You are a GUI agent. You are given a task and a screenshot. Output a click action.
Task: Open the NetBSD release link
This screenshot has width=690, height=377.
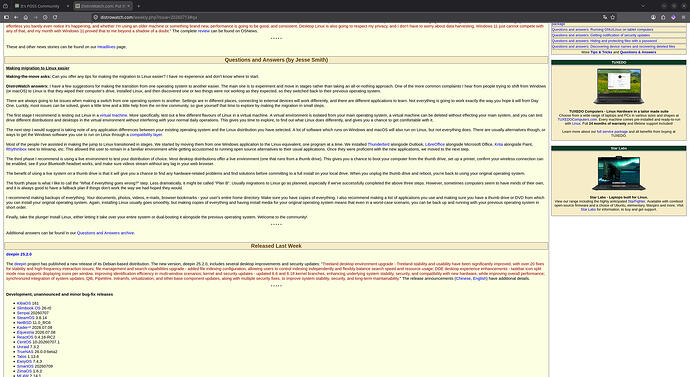(24, 322)
